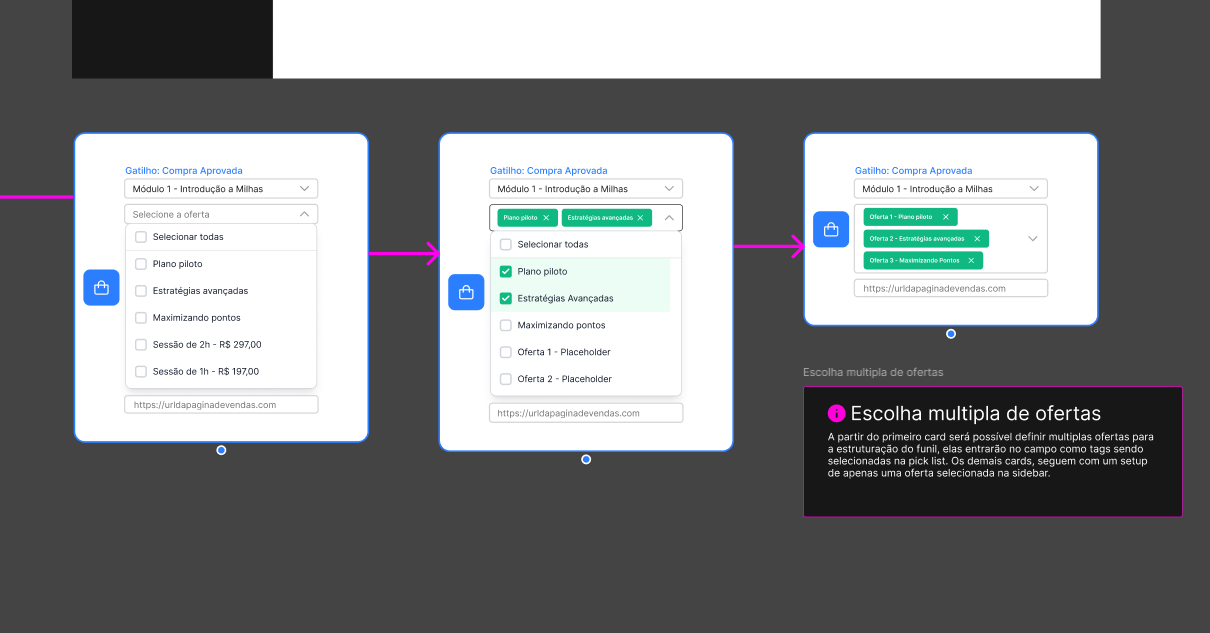This screenshot has width=1210, height=633.
Task: Click 'Gatilho: Compra Aprovada' label on third card
Action: (x=913, y=171)
